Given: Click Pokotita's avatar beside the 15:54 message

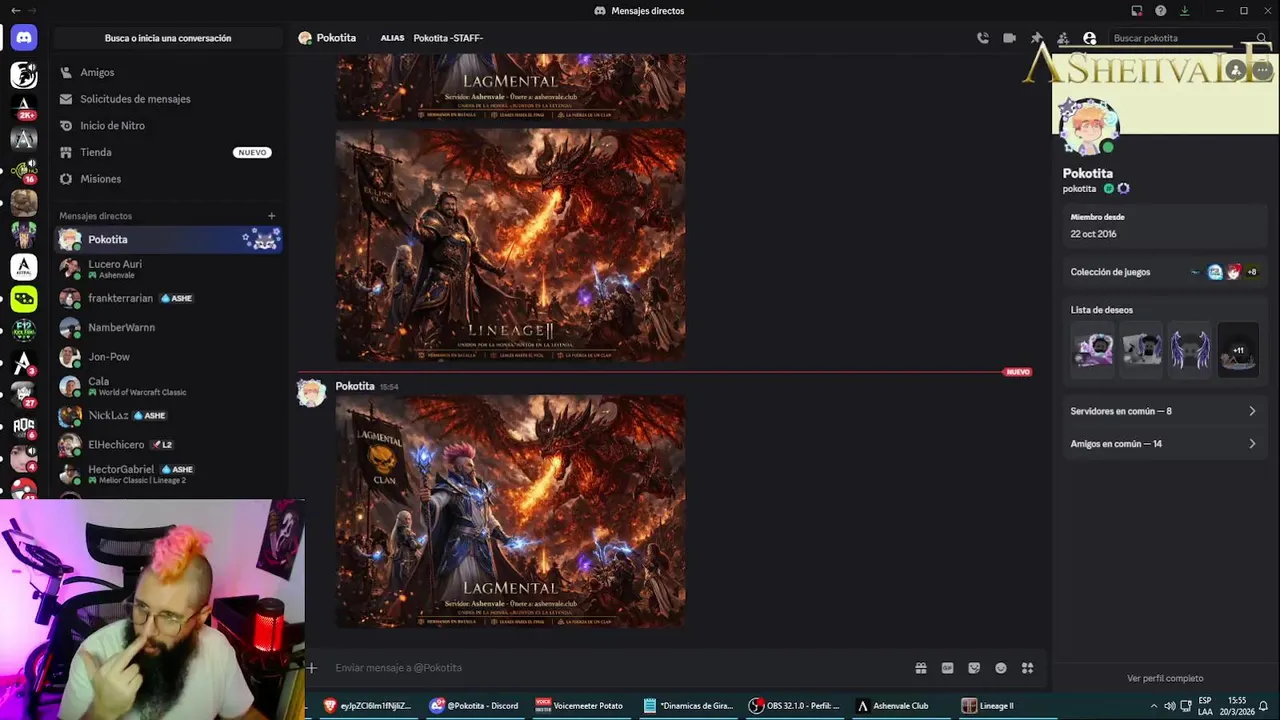Looking at the screenshot, I should click(x=311, y=393).
